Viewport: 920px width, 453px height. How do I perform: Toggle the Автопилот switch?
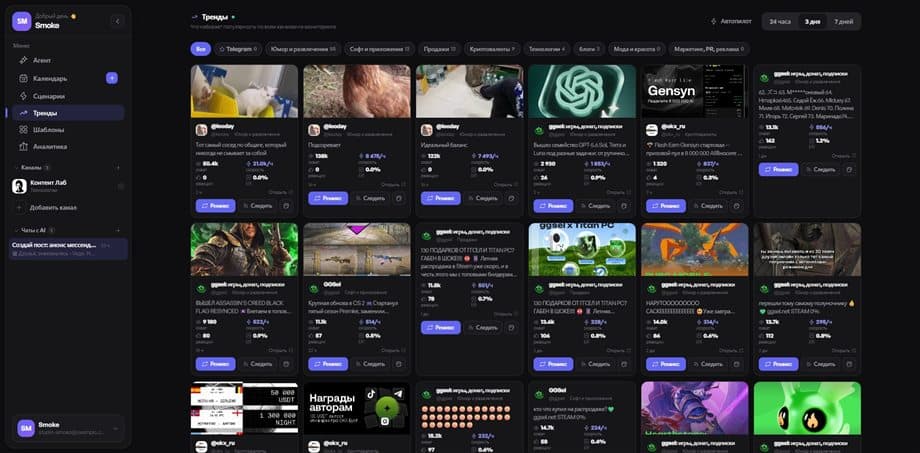pyautogui.click(x=730, y=21)
